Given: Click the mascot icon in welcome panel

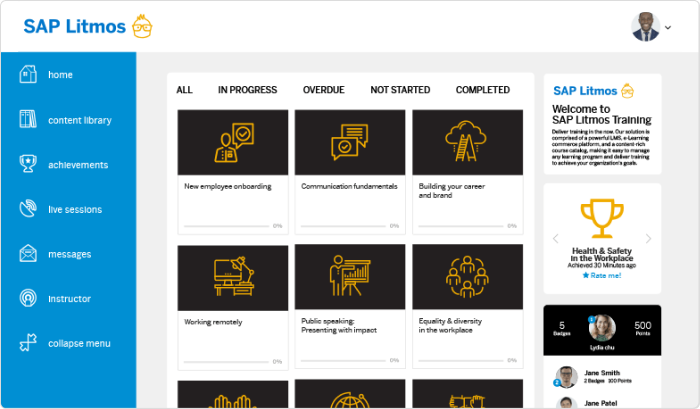Looking at the screenshot, I should point(627,91).
